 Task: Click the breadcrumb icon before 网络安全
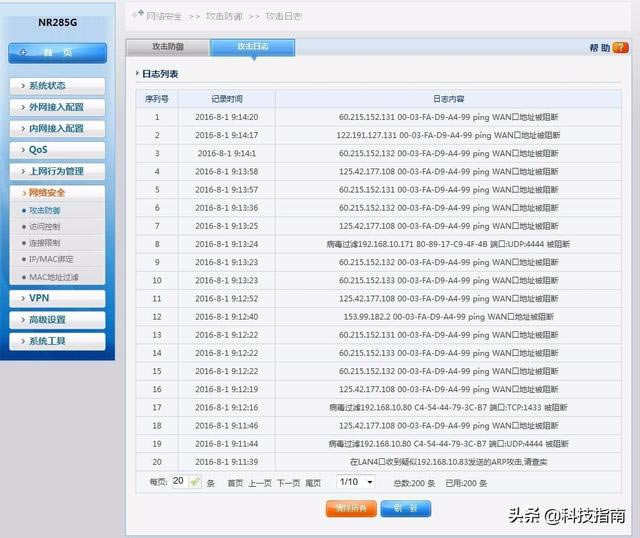coord(137,16)
